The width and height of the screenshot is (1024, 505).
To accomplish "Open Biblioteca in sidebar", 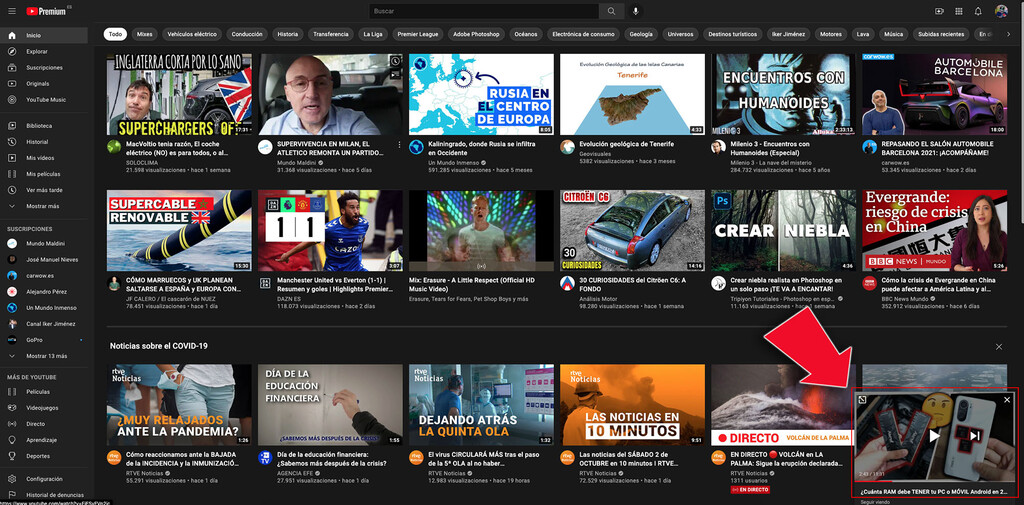I will click(x=44, y=125).
